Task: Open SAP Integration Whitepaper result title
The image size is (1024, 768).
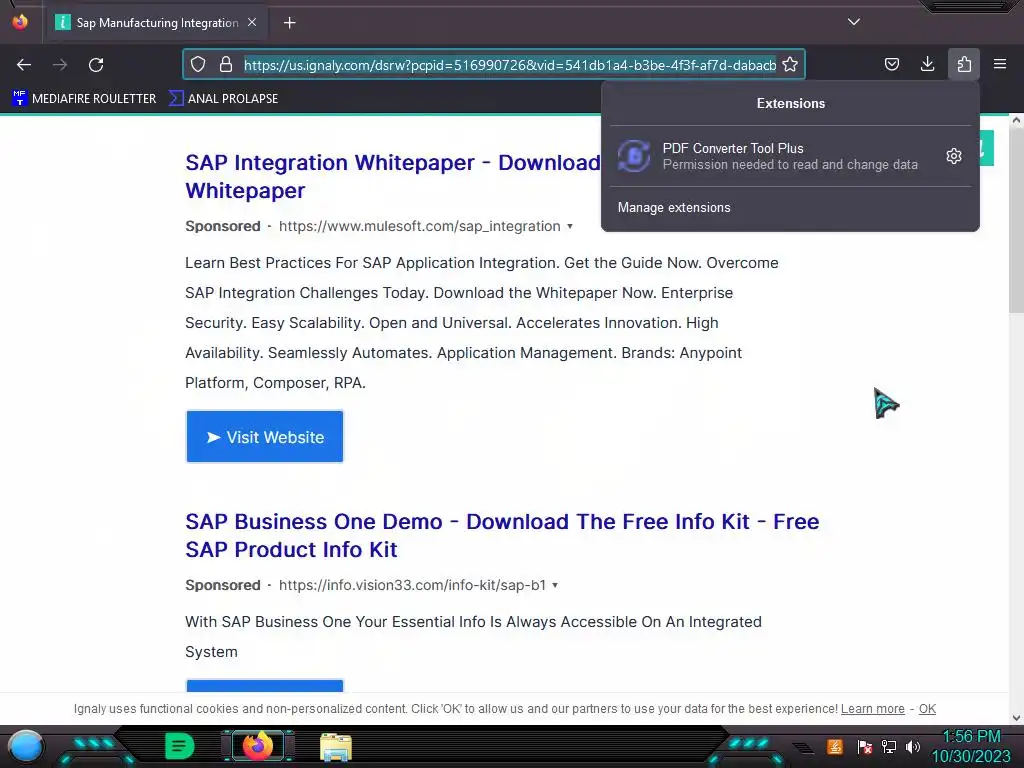Action: [392, 176]
